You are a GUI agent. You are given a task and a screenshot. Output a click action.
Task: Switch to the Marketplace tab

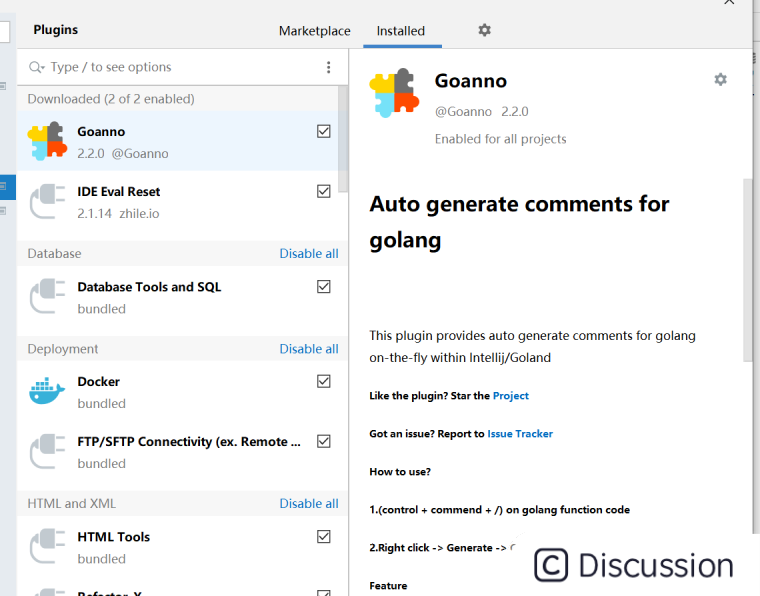tap(314, 31)
